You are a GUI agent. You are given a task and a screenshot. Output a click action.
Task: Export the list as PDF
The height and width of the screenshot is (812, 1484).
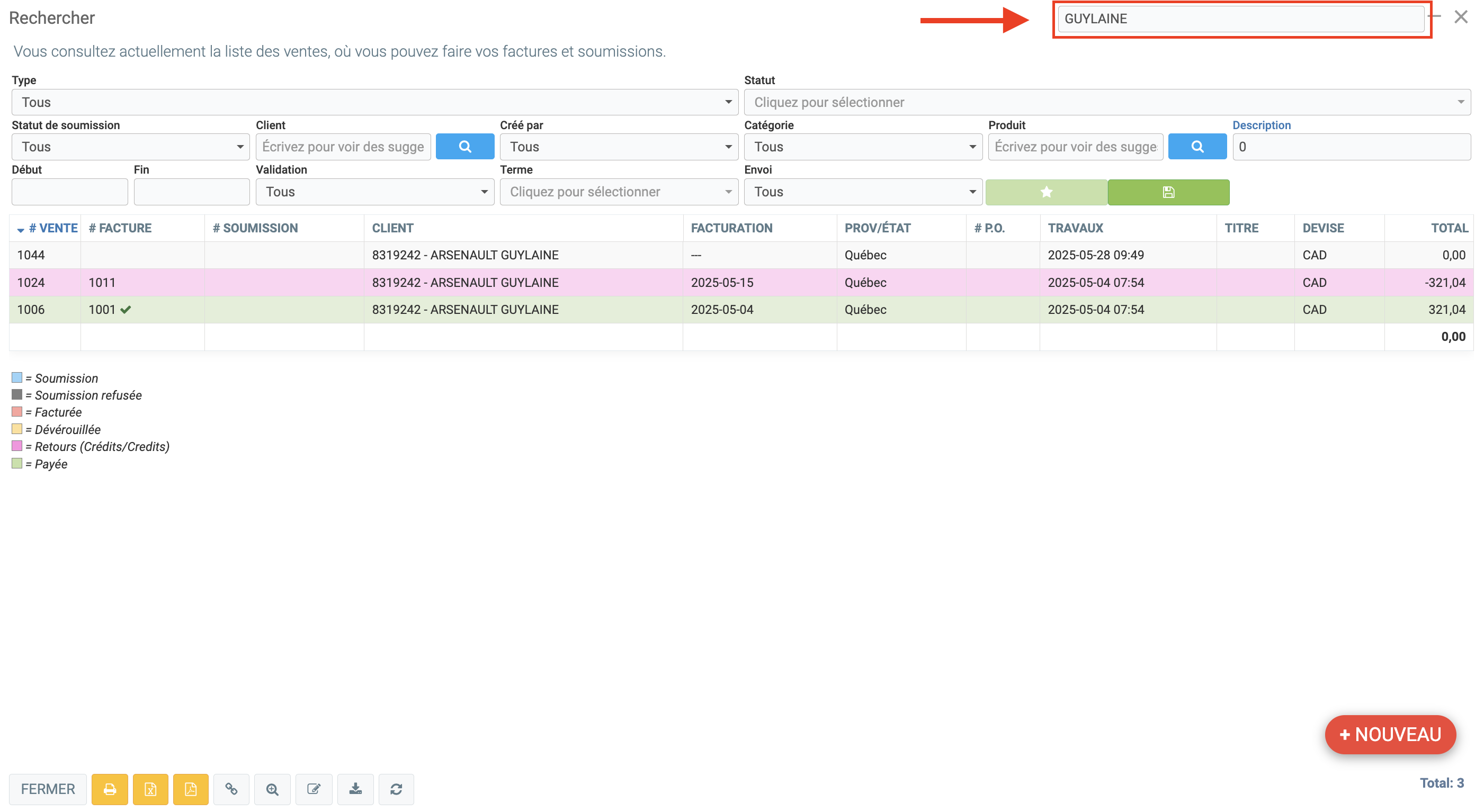[x=191, y=789]
